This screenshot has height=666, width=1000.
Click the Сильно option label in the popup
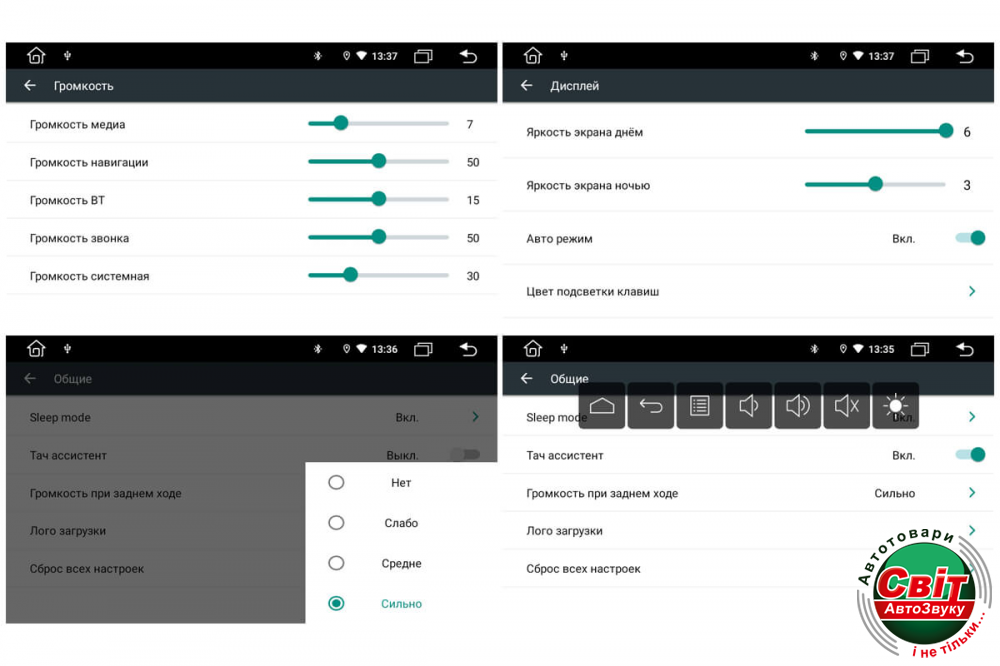[x=401, y=604]
